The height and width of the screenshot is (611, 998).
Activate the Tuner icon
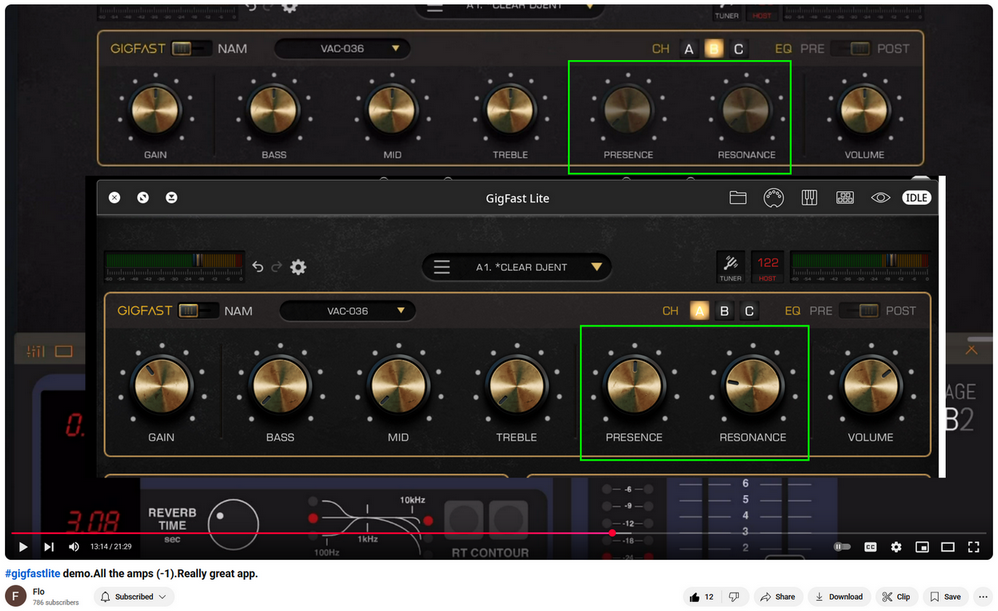point(731,266)
